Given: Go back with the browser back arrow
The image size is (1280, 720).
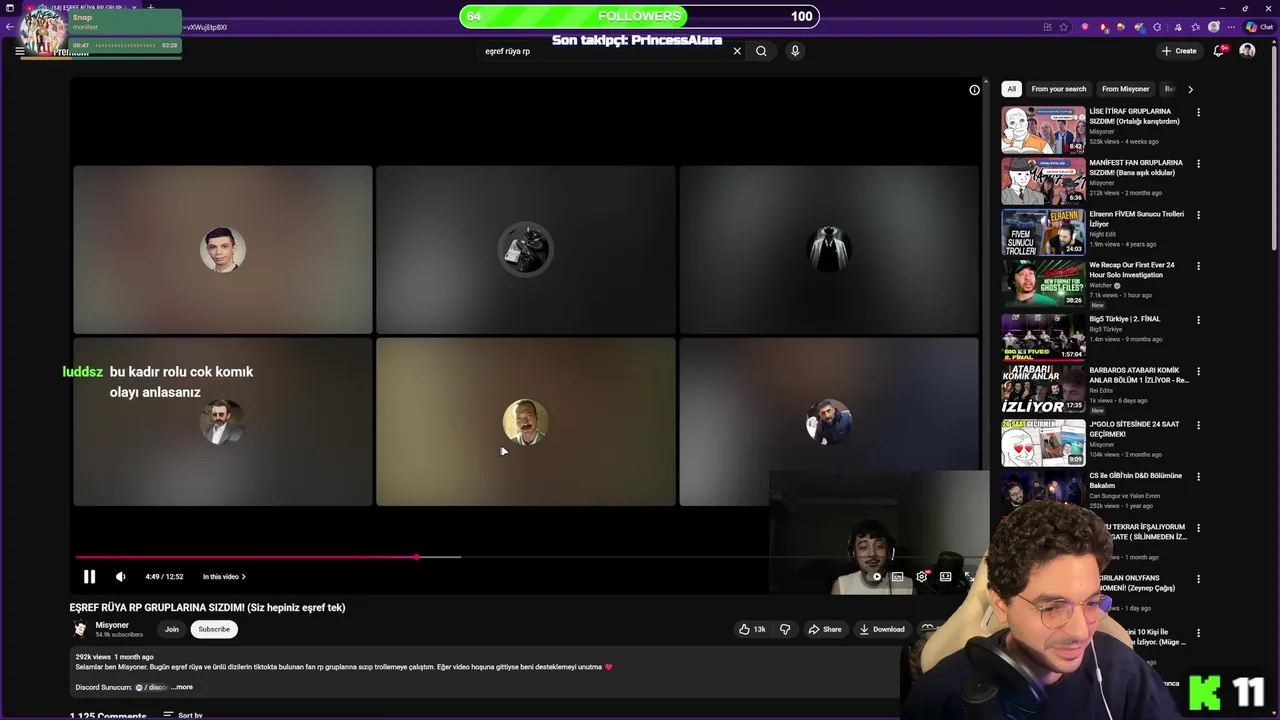Looking at the screenshot, I should click(x=10, y=27).
